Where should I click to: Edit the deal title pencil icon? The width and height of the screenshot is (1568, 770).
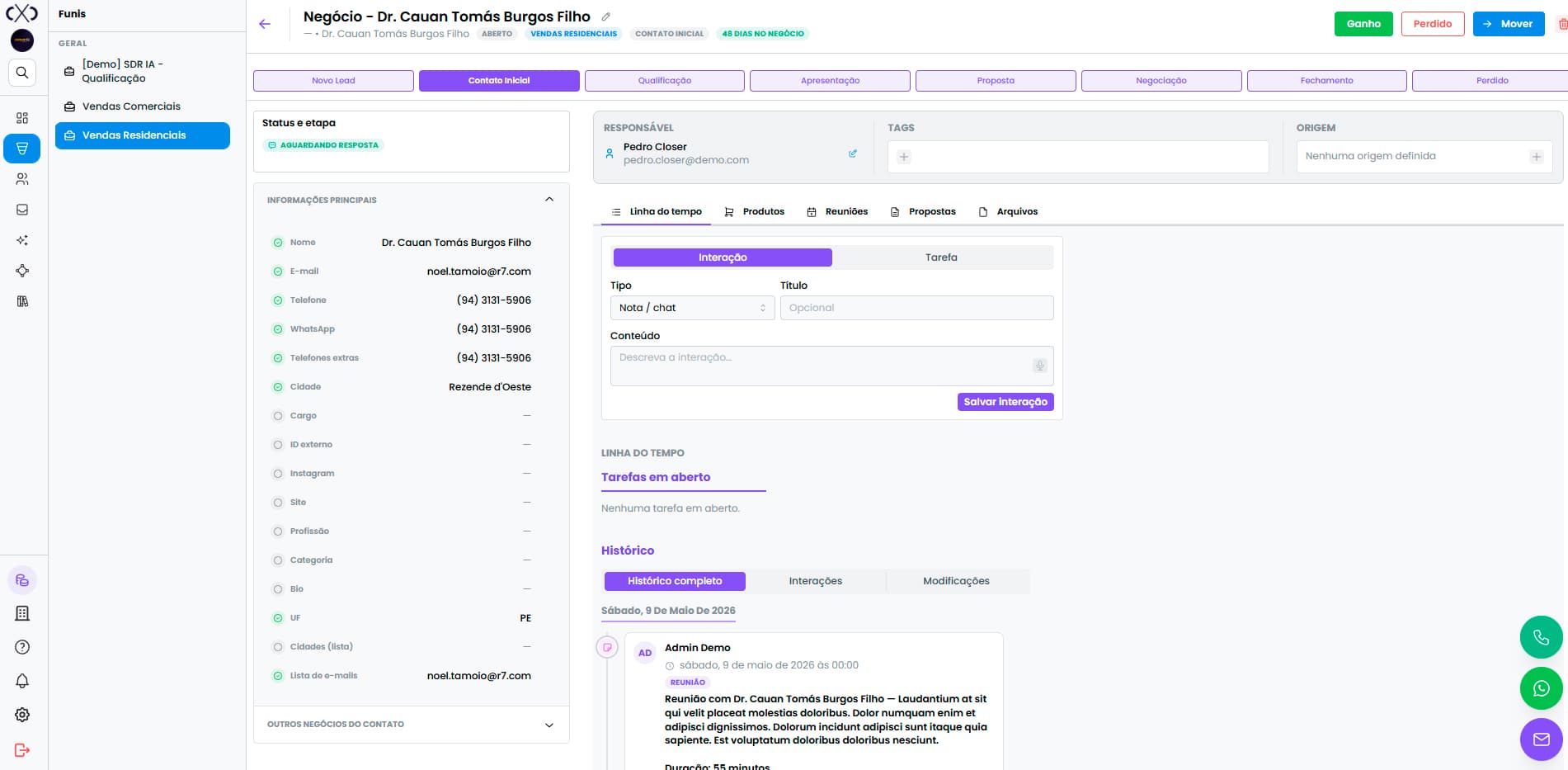tap(606, 17)
